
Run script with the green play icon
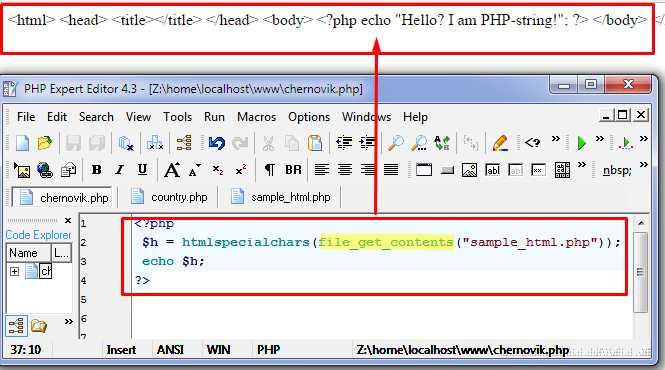tap(582, 143)
